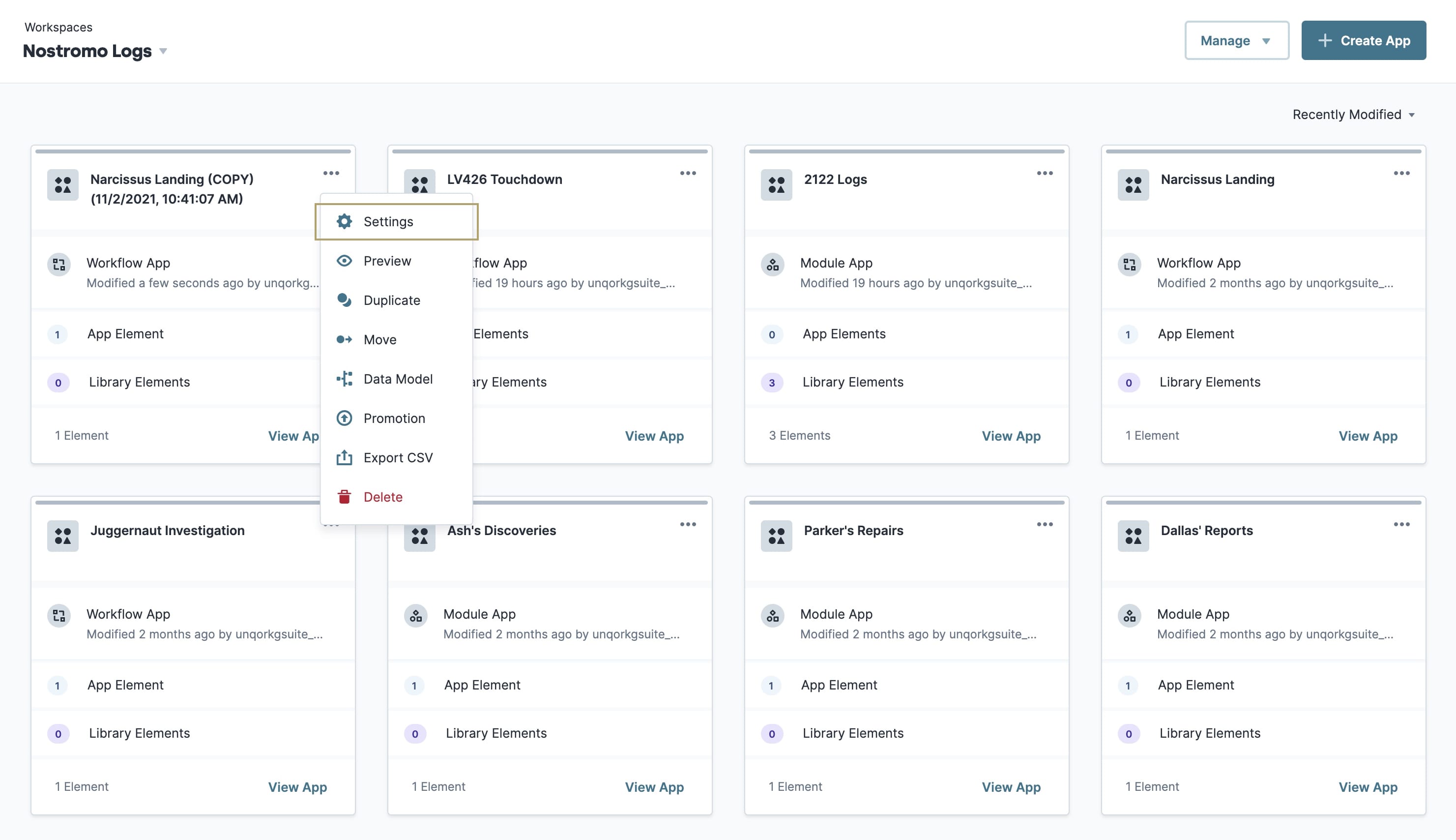Open View App link for Dallas' Reports

[x=1368, y=787]
